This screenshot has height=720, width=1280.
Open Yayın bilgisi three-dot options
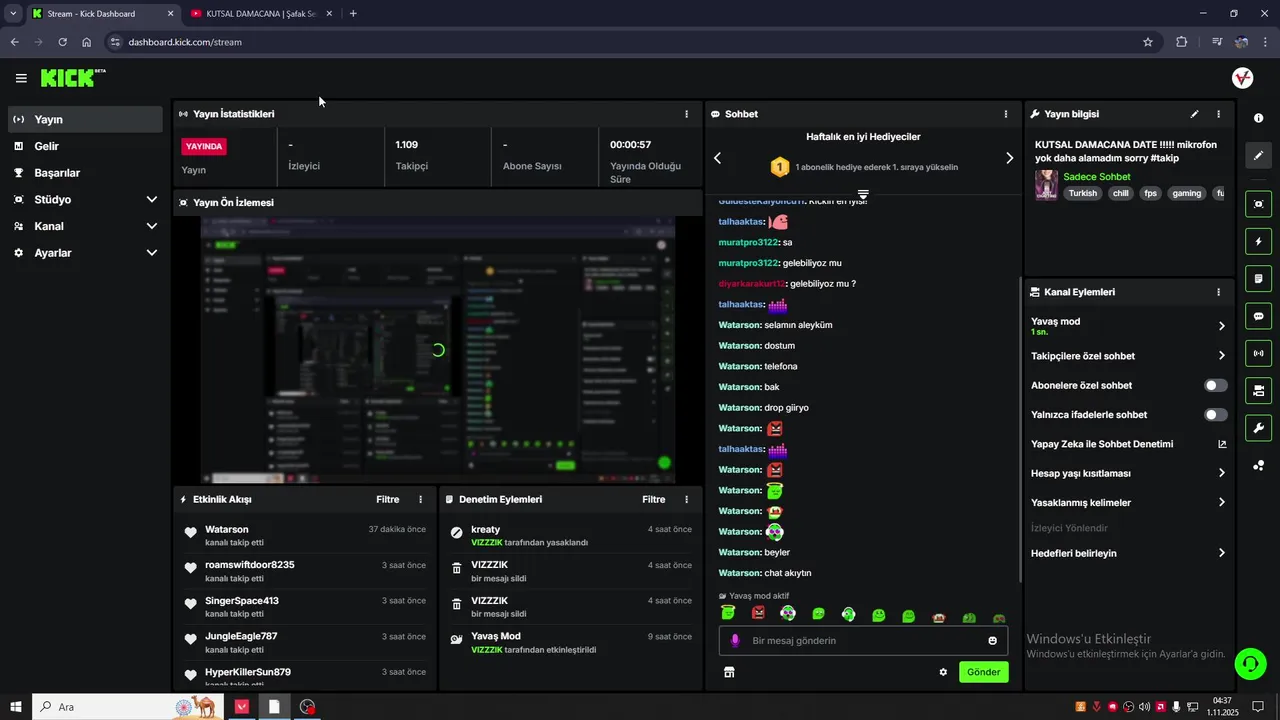click(x=1218, y=114)
